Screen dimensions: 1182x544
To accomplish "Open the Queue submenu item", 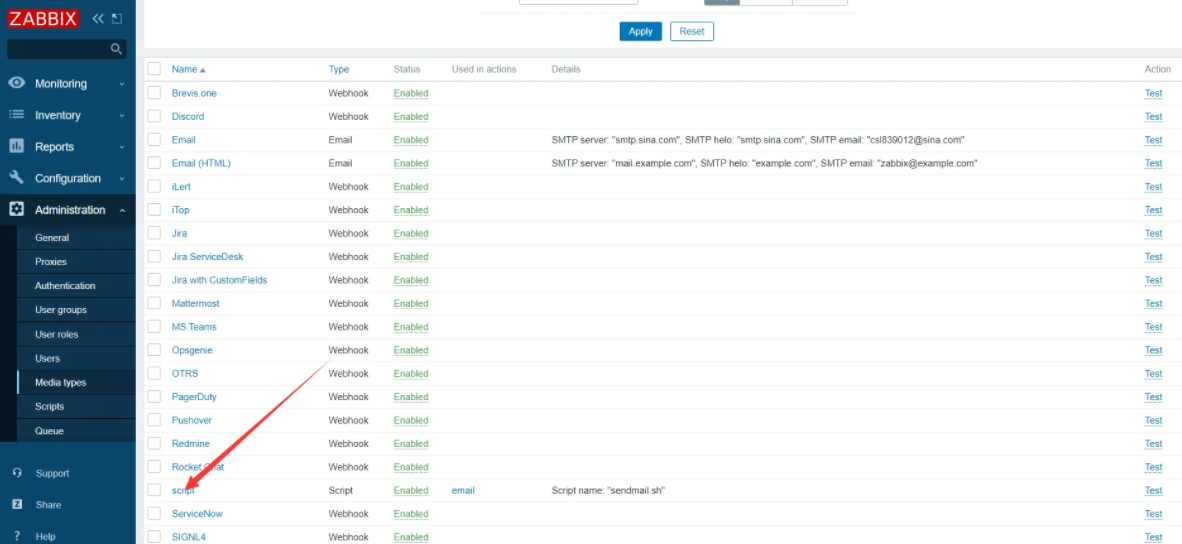I will (49, 431).
